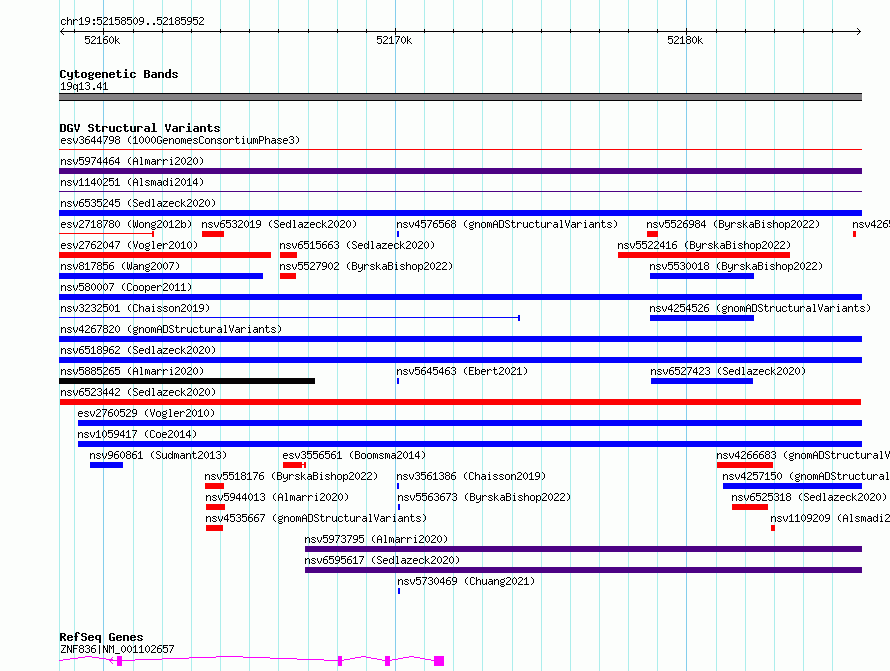Select the nsv6523442 Sedlazeck2020 red bar
This screenshot has height=671, width=890.
460,402
